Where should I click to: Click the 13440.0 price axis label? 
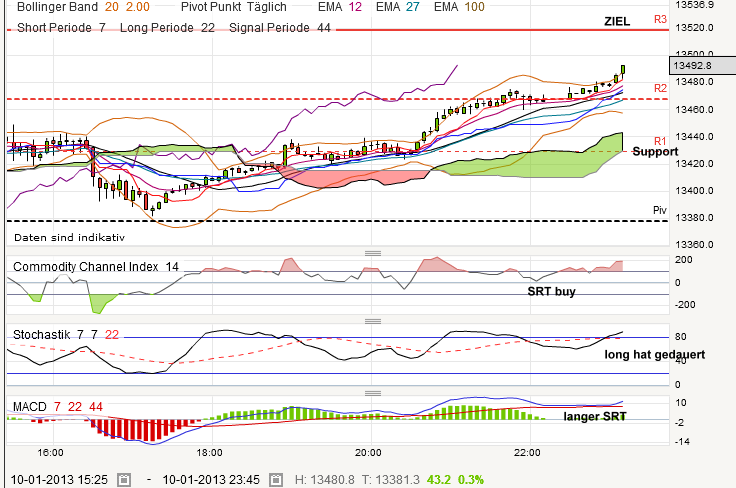click(x=694, y=137)
